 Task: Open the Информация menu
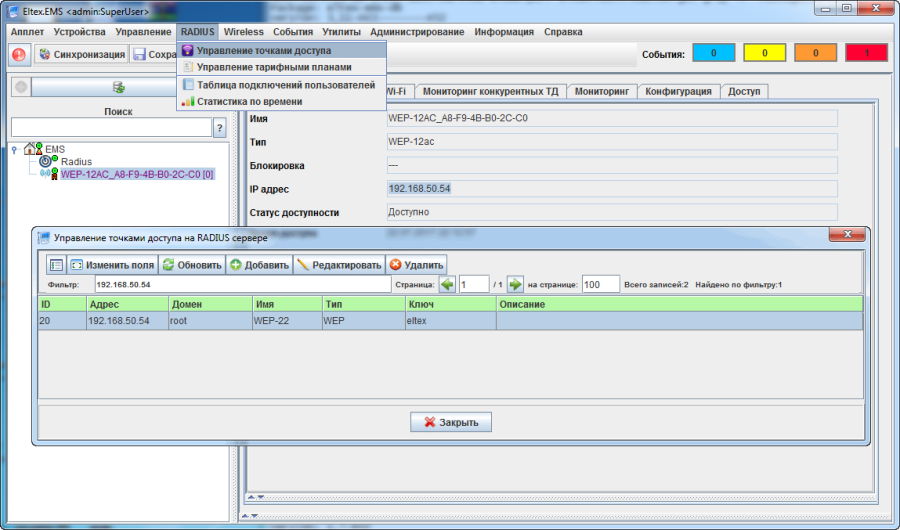504,32
